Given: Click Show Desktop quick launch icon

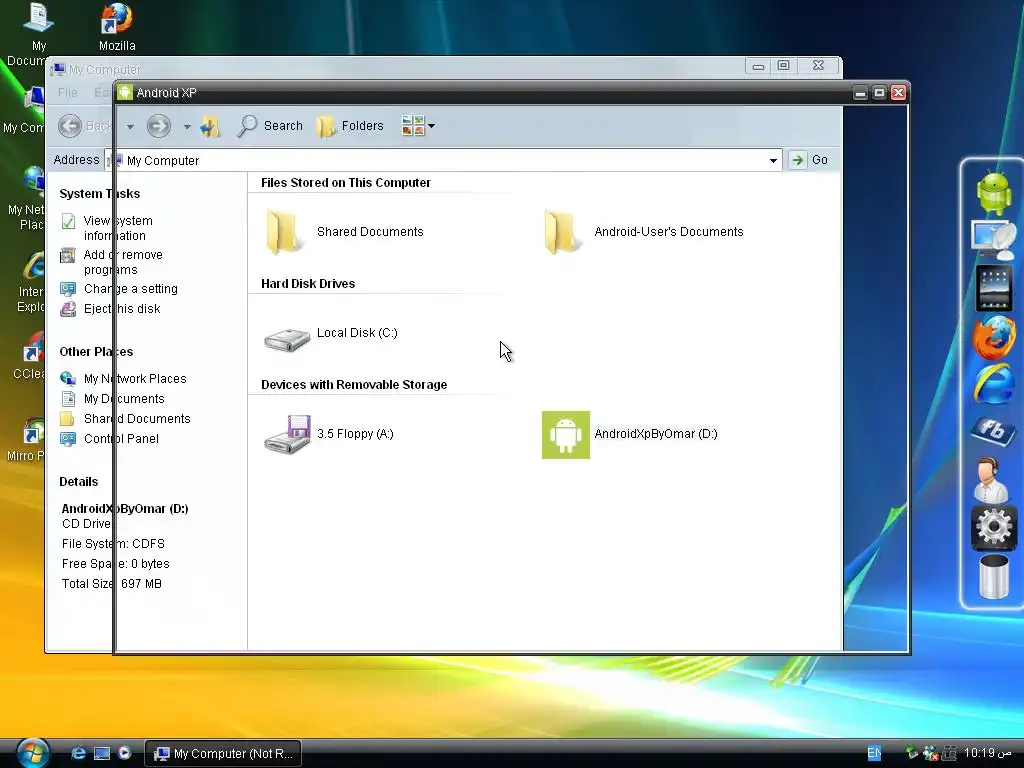Looking at the screenshot, I should point(102,754).
